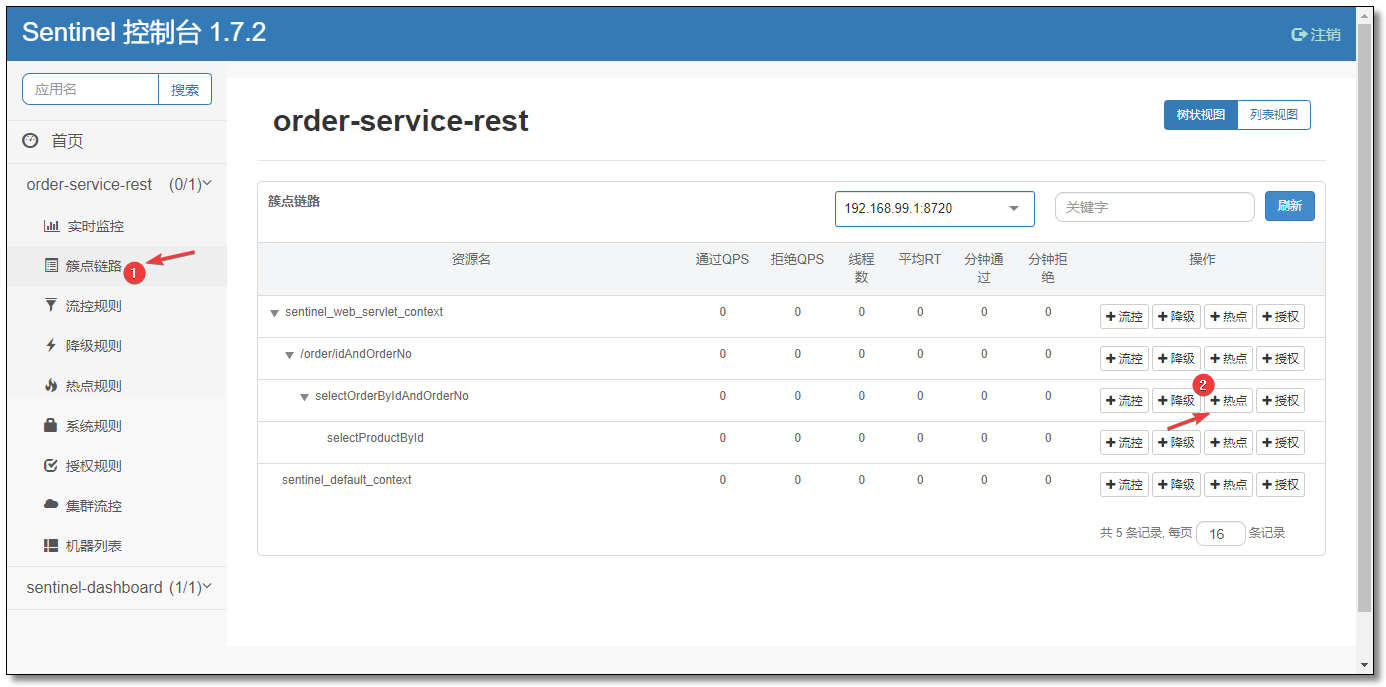This screenshot has height=687, width=1386.
Task: Add 降级 rule for /order/idAndOrderNo
Action: tap(1176, 359)
